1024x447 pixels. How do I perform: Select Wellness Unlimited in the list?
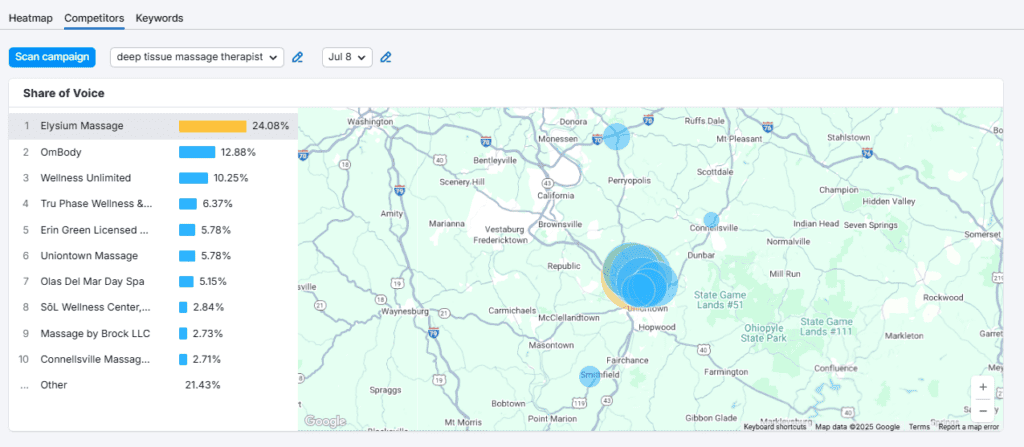(153, 178)
